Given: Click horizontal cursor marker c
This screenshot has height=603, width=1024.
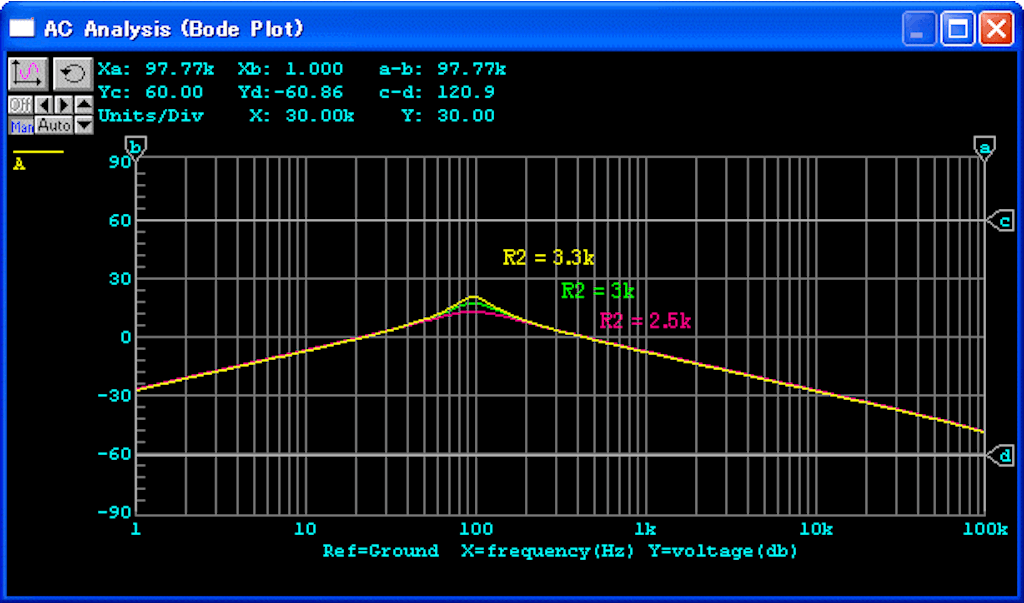Looking at the screenshot, I should (1000, 221).
